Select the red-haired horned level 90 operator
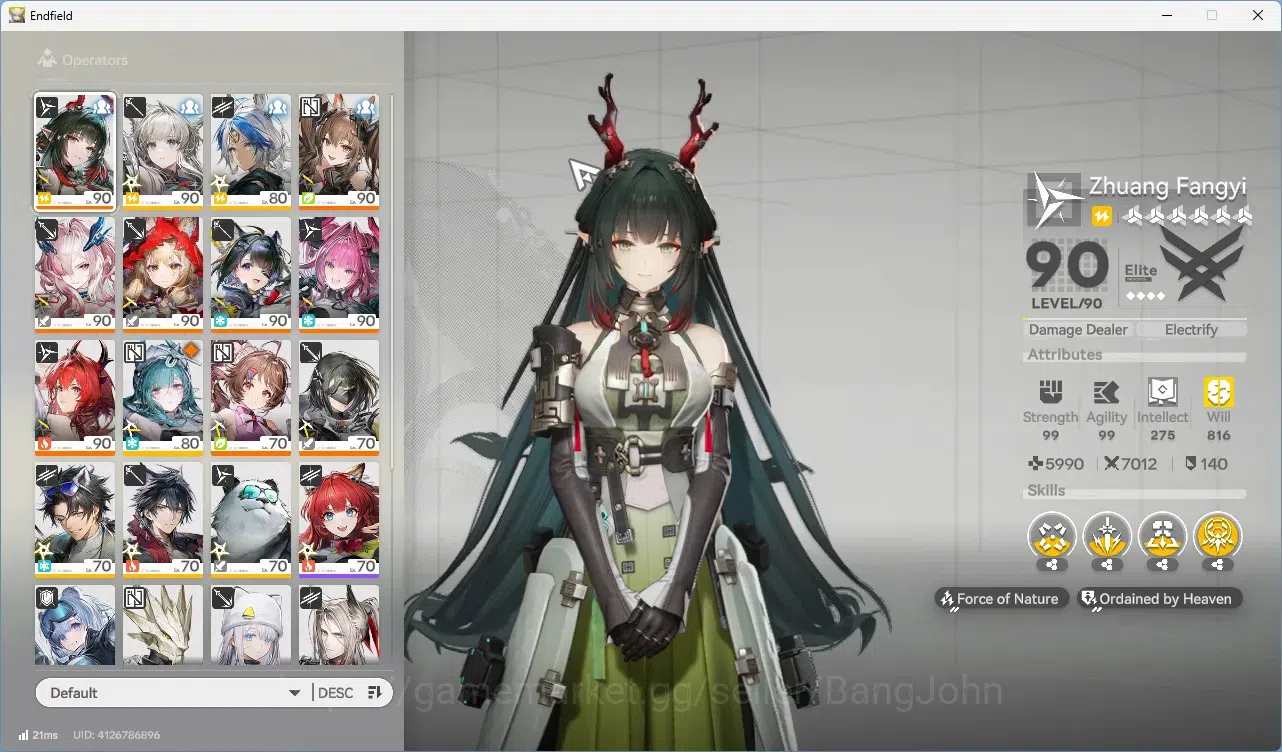 coord(75,397)
